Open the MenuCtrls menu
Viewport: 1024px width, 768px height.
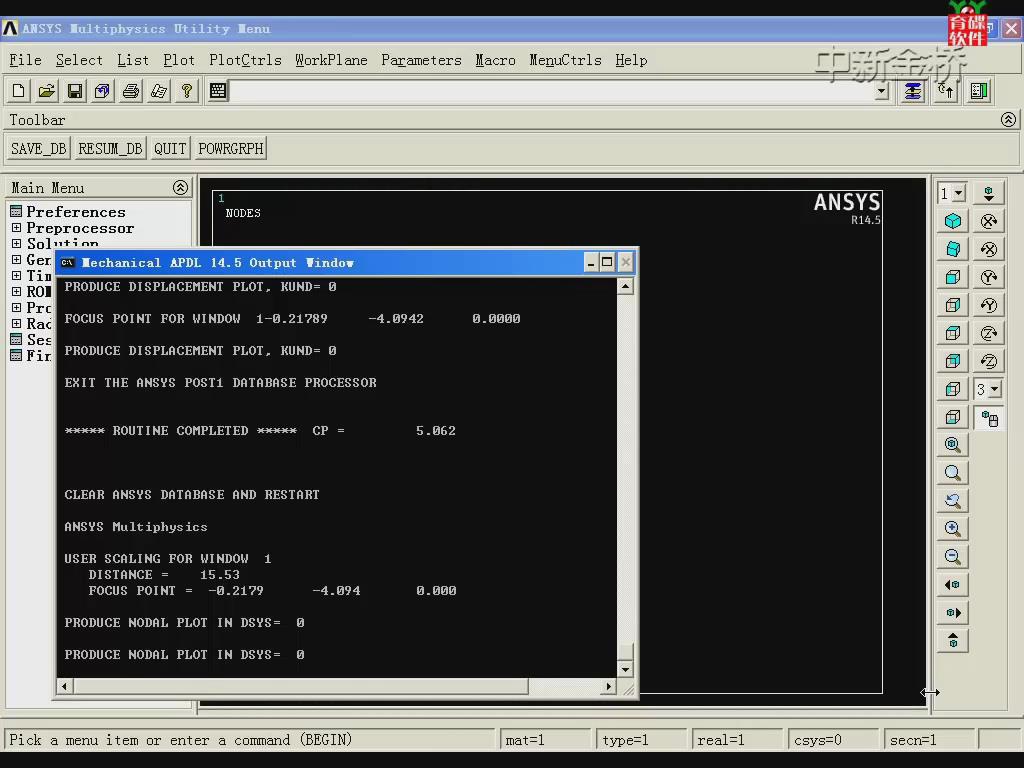[x=565, y=60]
